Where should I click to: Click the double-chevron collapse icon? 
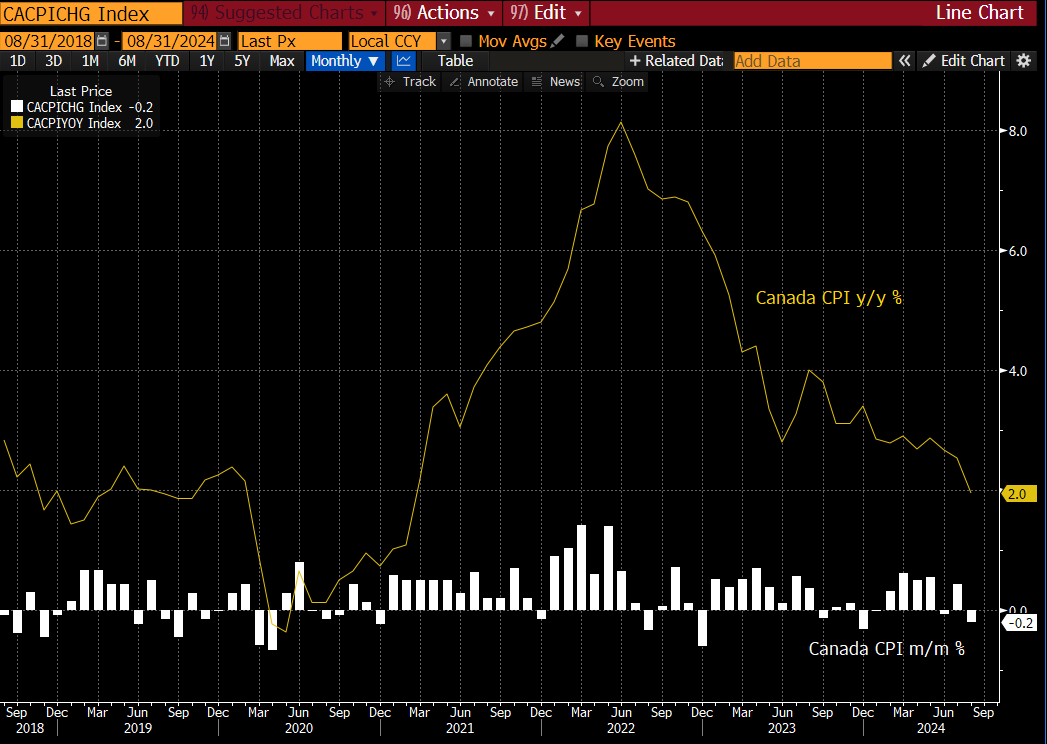[x=904, y=61]
